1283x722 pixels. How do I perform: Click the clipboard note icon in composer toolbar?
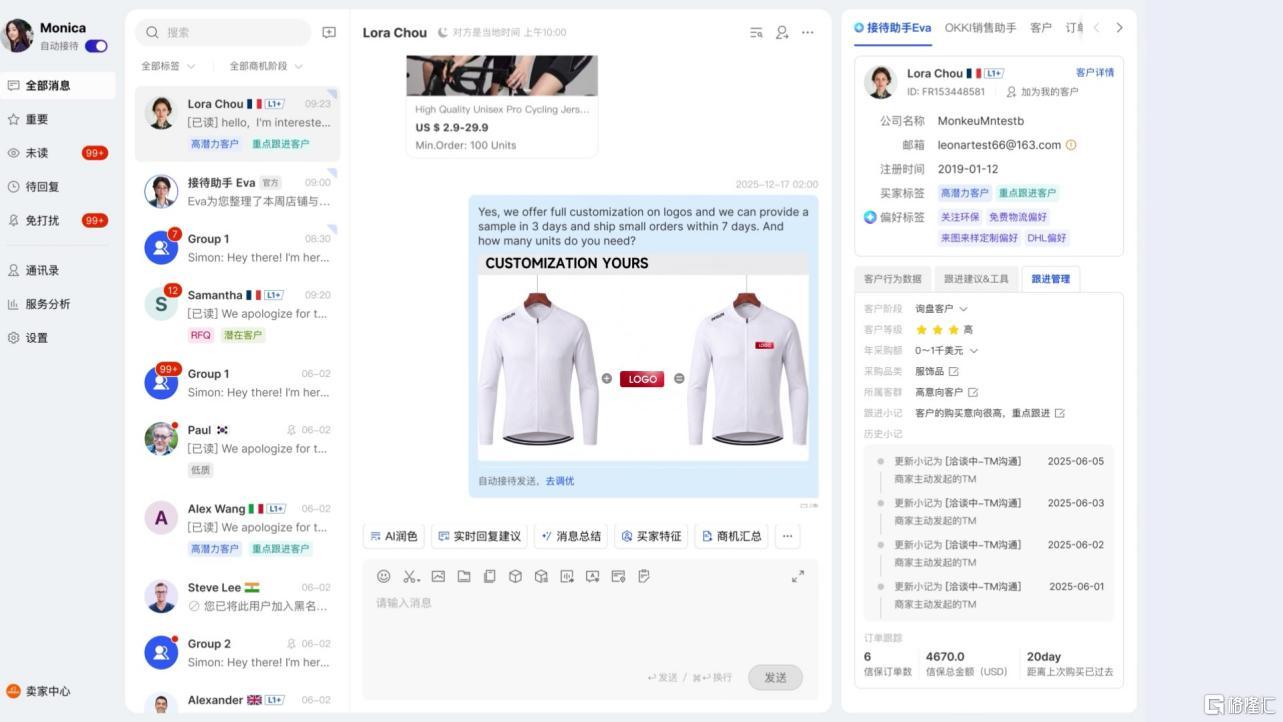point(644,576)
